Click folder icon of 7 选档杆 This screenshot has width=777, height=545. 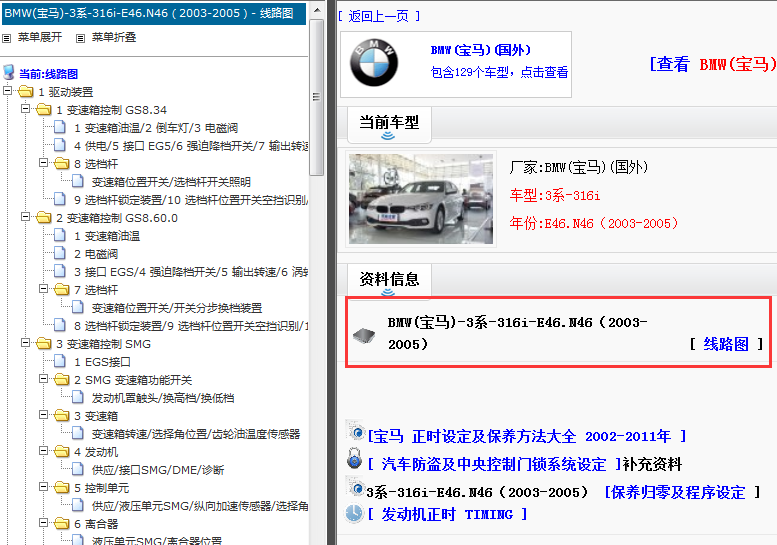tap(61, 289)
